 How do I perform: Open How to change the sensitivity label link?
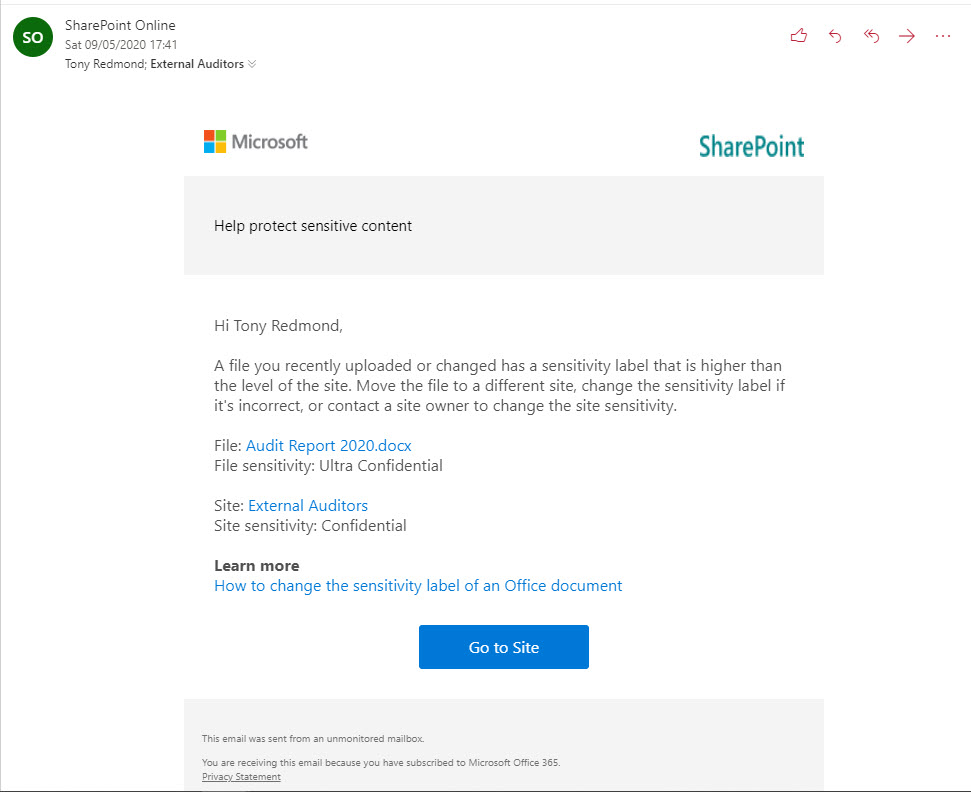[418, 586]
